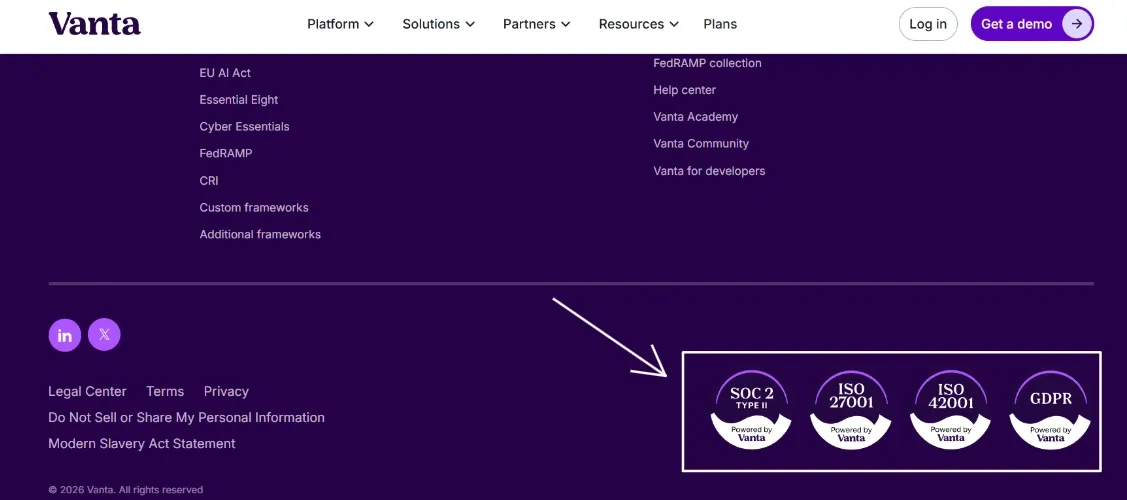Open Vanta for developers link

point(709,171)
